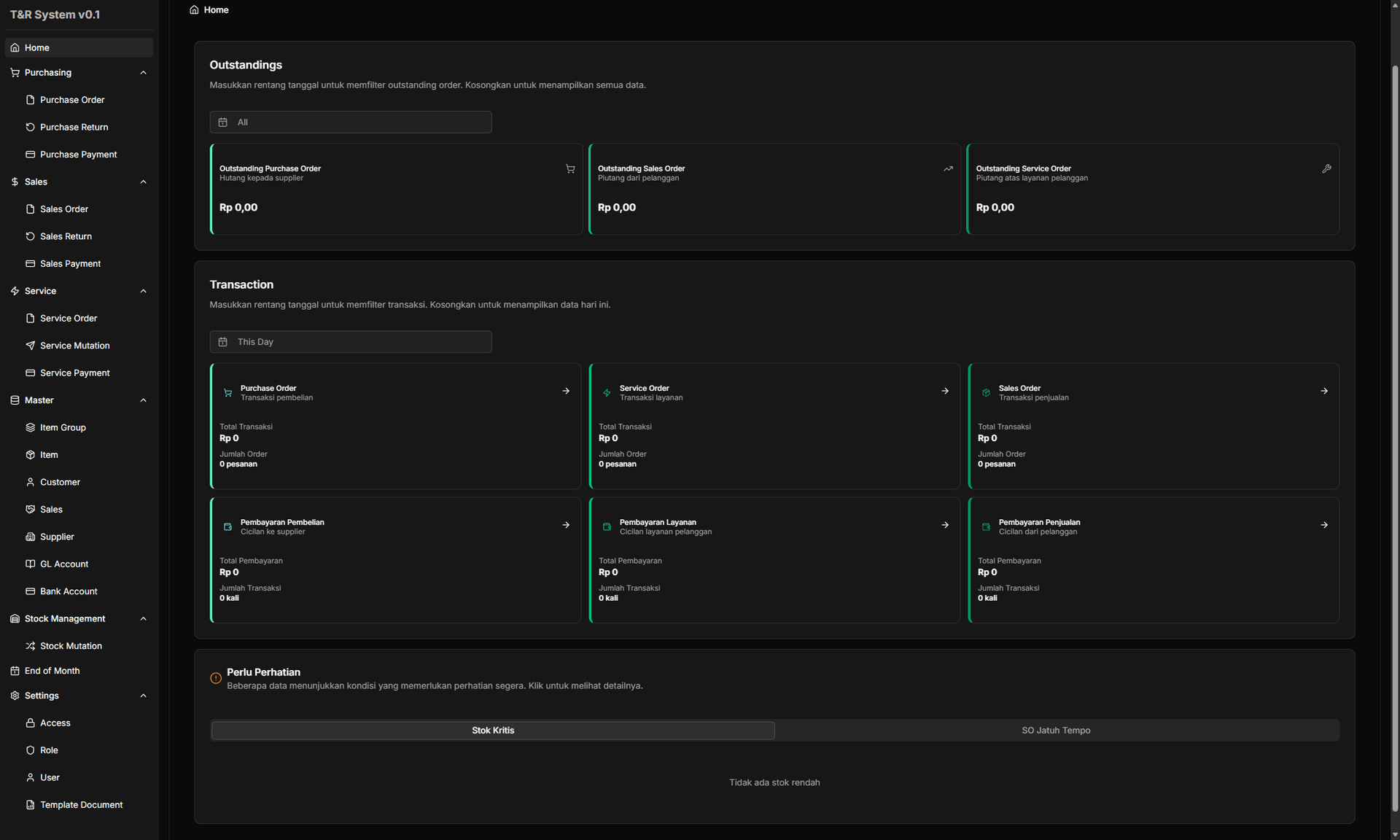Open the Outstandings date range picker showing All
This screenshot has height=840, width=1400.
[x=351, y=122]
